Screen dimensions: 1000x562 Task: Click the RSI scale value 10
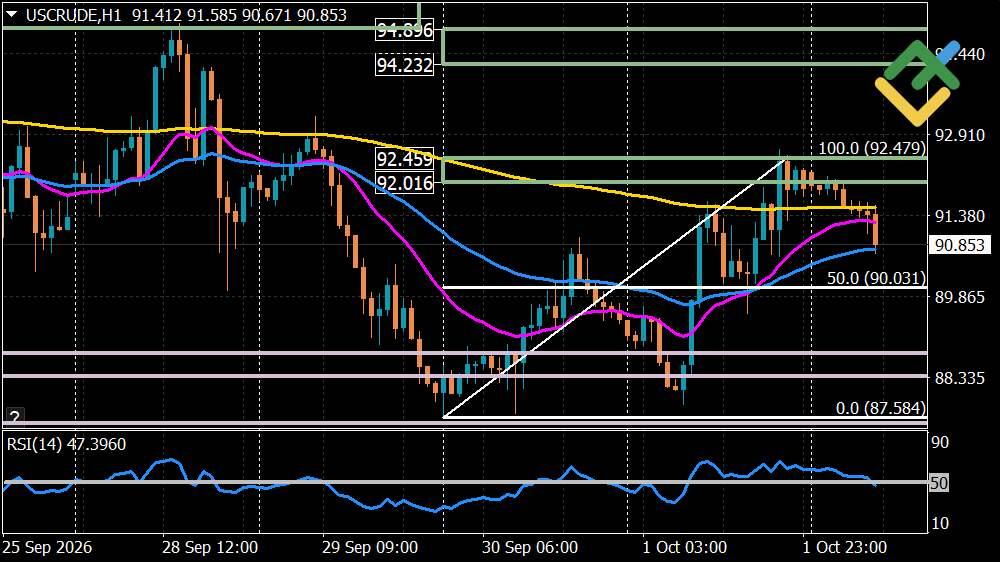(x=940, y=524)
